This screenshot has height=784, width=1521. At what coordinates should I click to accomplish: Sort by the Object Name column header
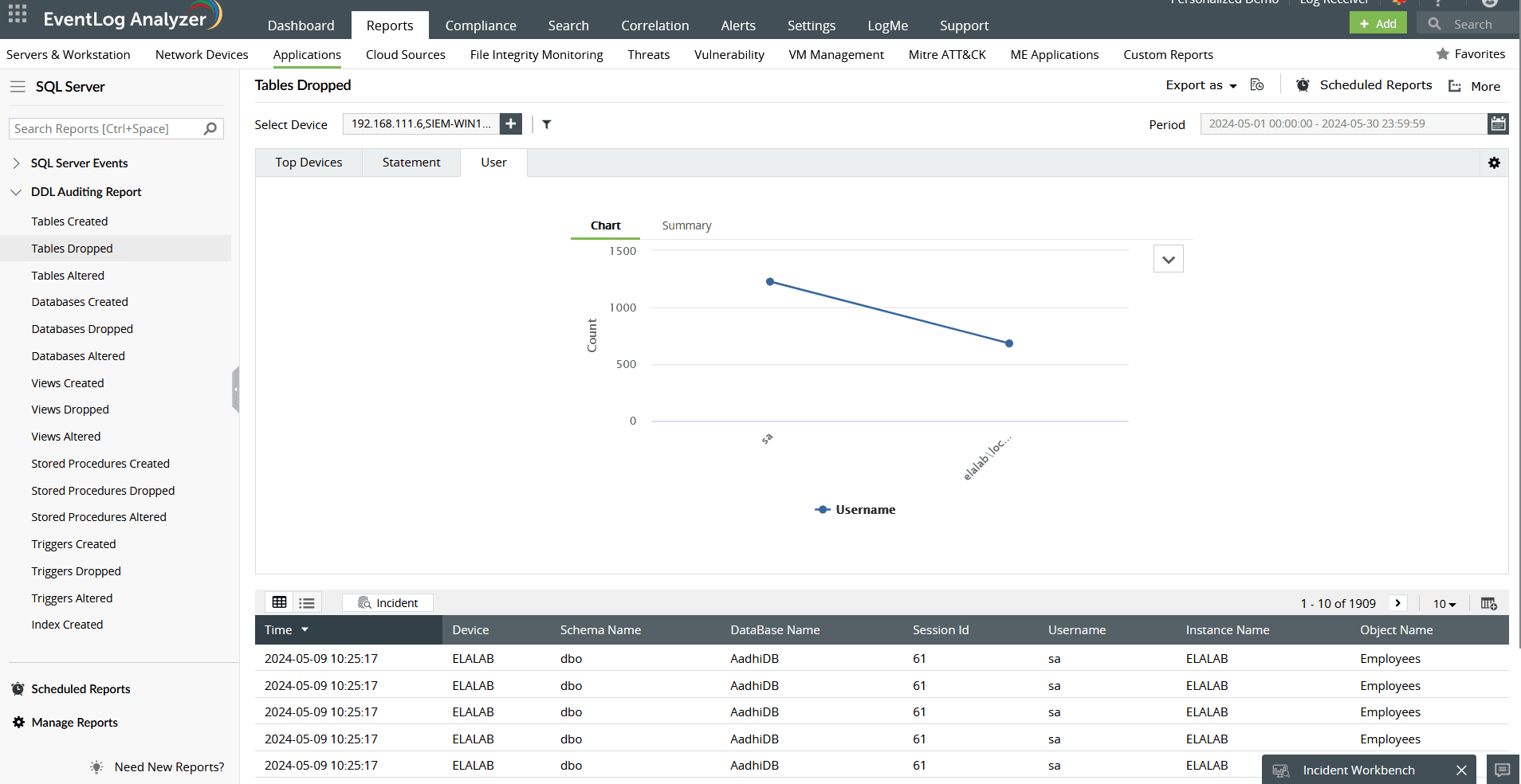tap(1397, 630)
